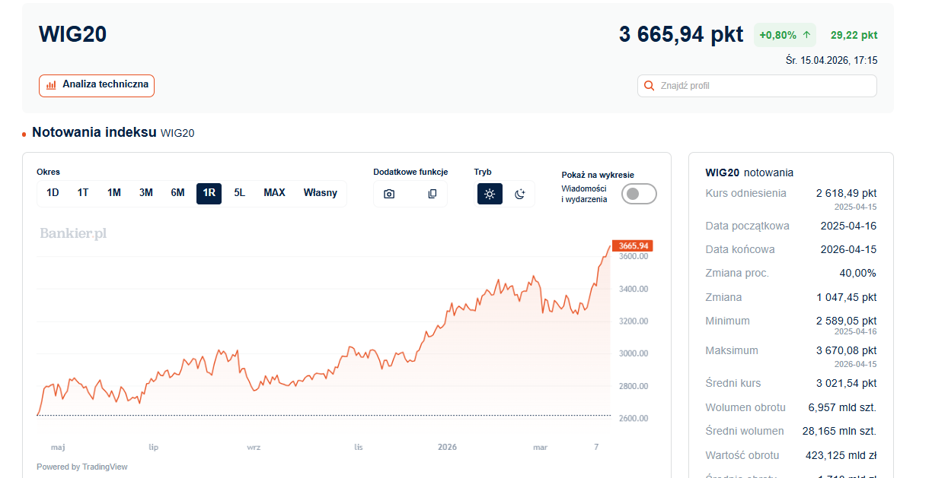Select the 3M period tab
Viewport: 948px width, 478px height.
tap(146, 193)
